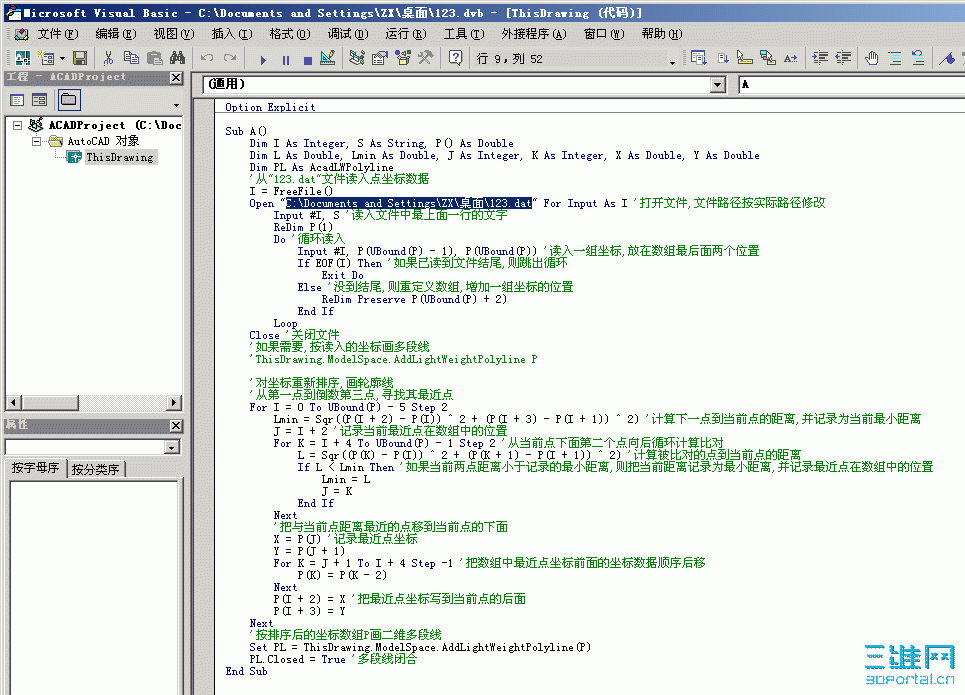Collapse the ACADProject tree node
965x695 pixels.
[x=17, y=126]
